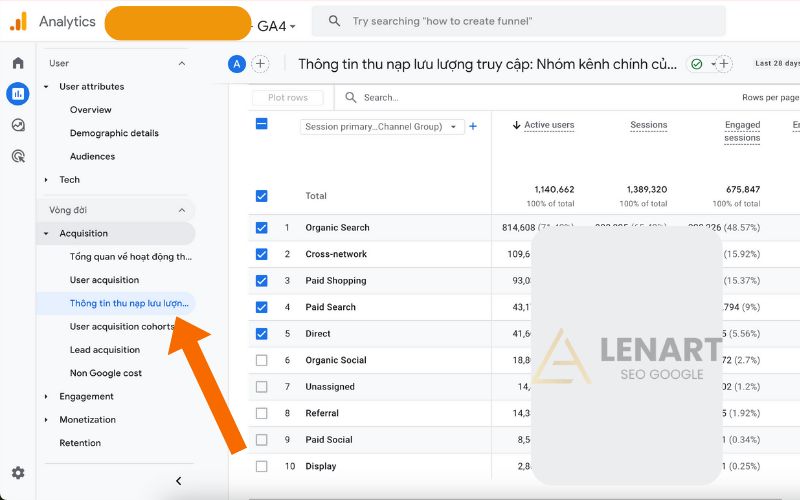The height and width of the screenshot is (500, 800).
Task: Click the top Analytics search bar
Action: [518, 21]
